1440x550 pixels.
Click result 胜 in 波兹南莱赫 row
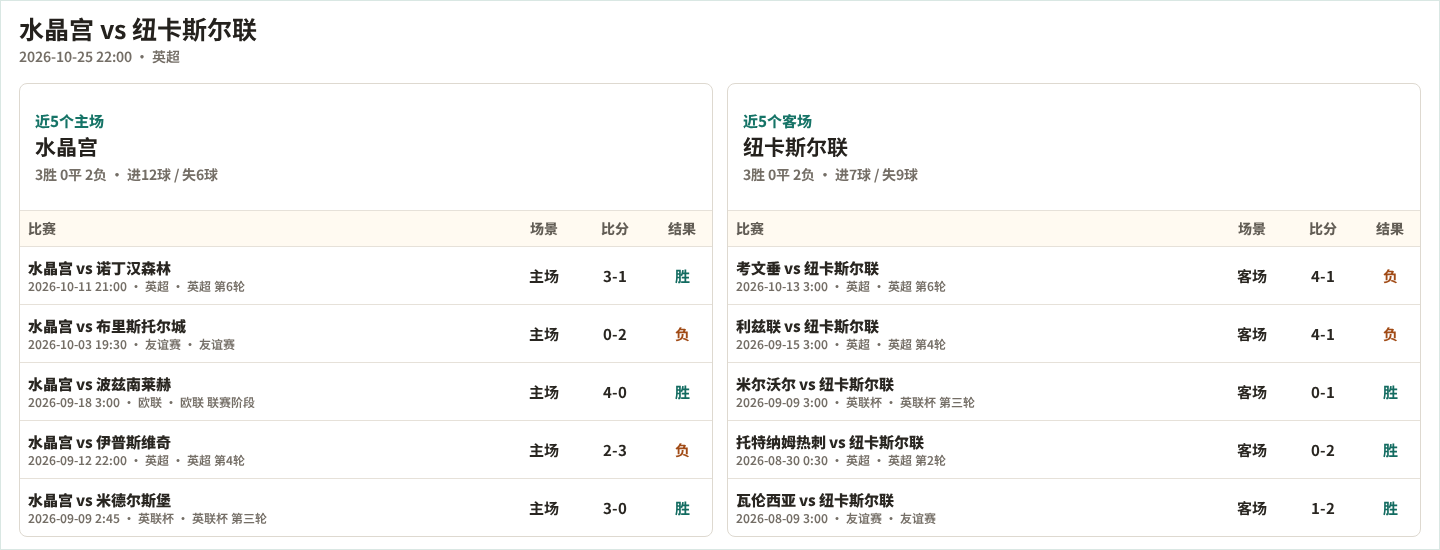682,392
